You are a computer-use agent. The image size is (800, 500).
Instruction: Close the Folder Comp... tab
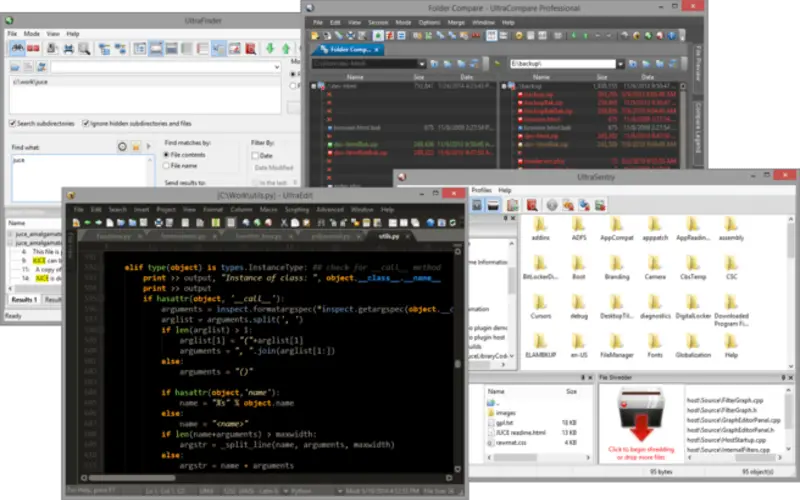tap(377, 49)
